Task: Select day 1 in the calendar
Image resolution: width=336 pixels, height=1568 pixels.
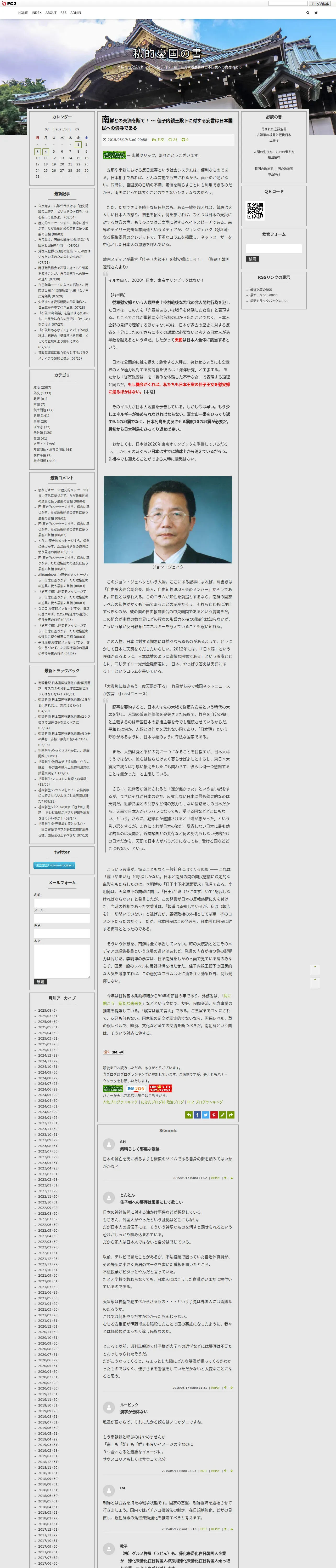Action: click(78, 144)
